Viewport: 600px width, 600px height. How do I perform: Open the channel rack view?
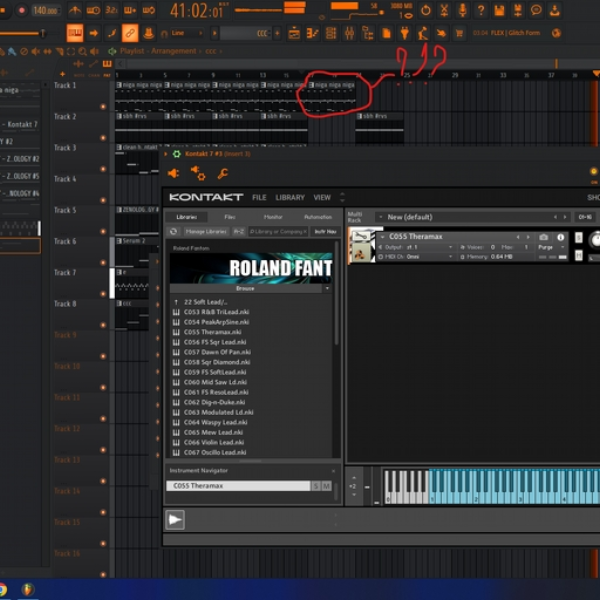[331, 34]
